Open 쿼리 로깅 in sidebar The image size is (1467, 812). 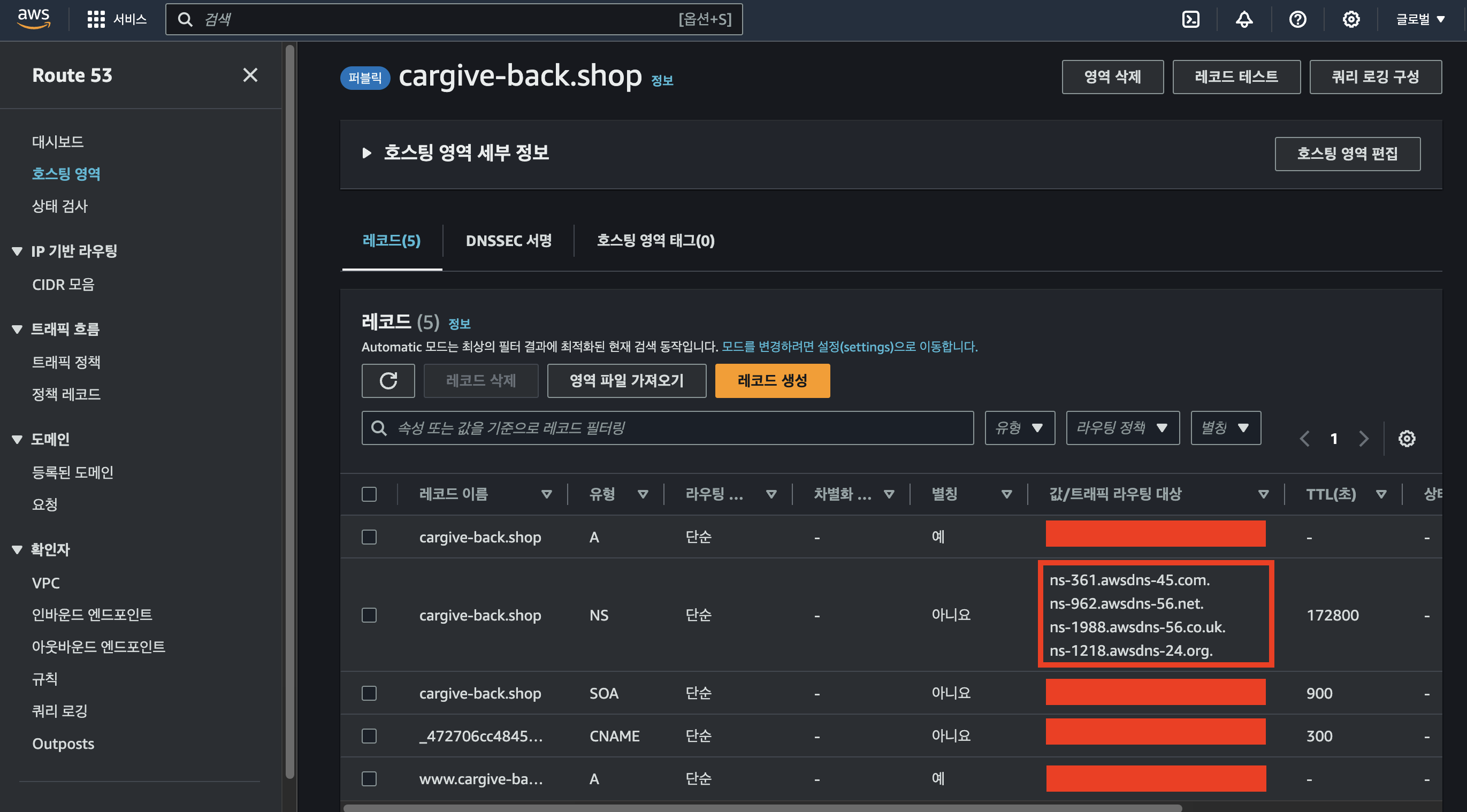[x=60, y=711]
